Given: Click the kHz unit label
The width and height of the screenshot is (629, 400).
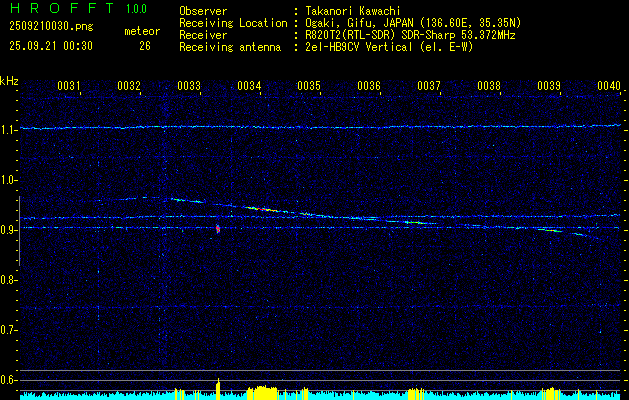Looking at the screenshot, I should (x=9, y=80).
